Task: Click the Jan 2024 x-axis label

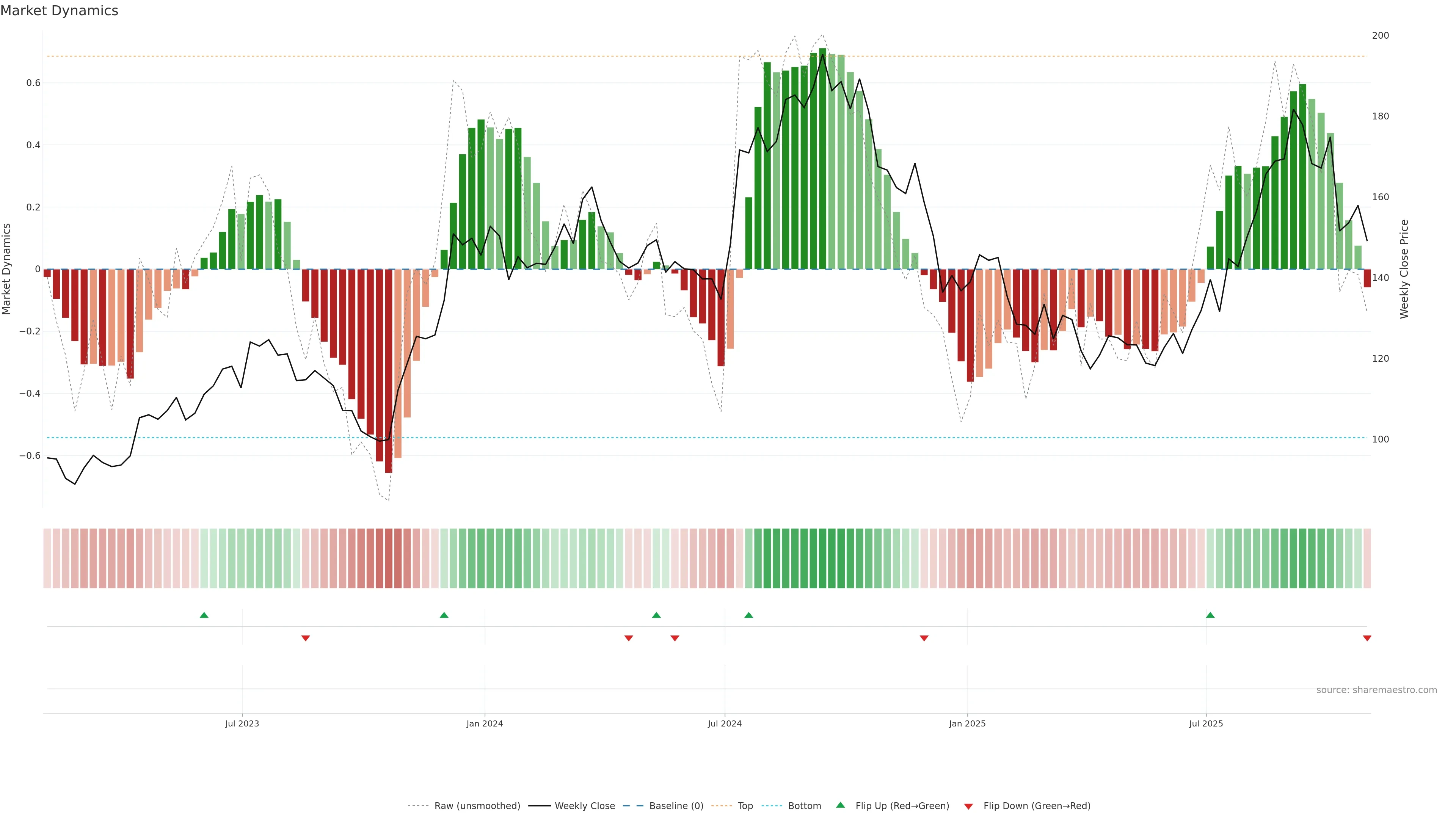Action: (x=485, y=723)
